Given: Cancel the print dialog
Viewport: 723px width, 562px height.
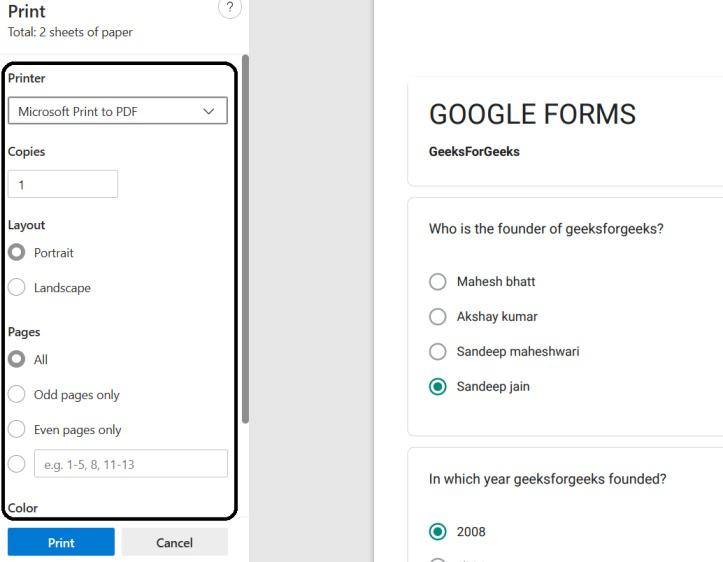Looking at the screenshot, I should [174, 542].
